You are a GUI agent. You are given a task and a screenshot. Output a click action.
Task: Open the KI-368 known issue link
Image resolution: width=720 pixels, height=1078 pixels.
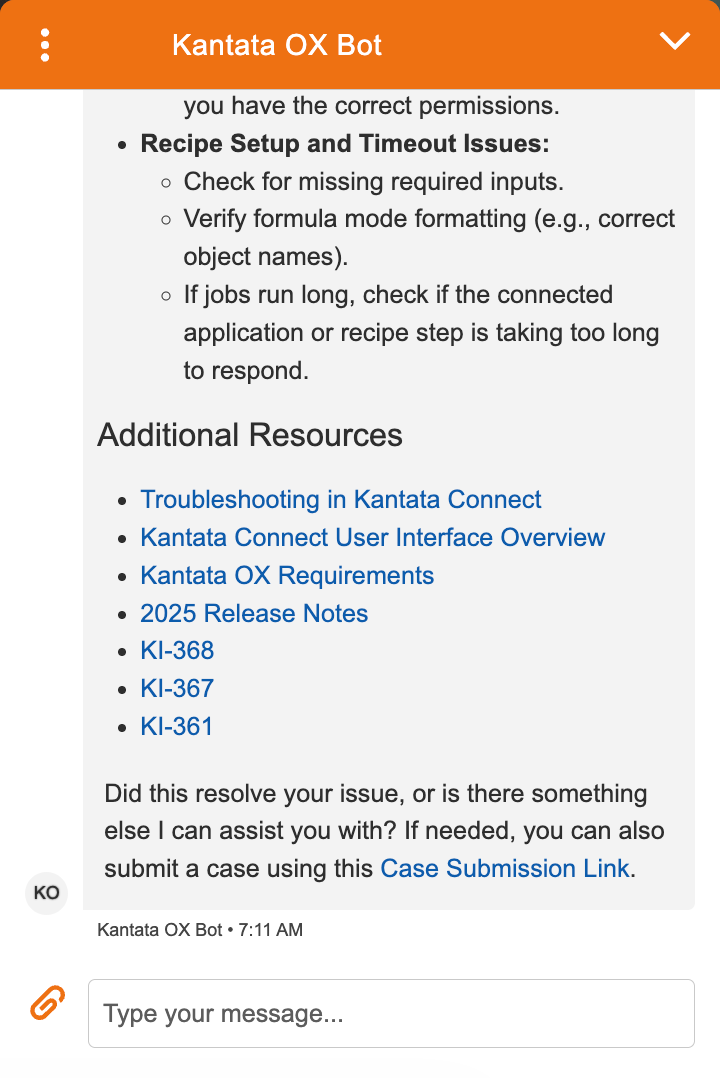[x=177, y=650]
